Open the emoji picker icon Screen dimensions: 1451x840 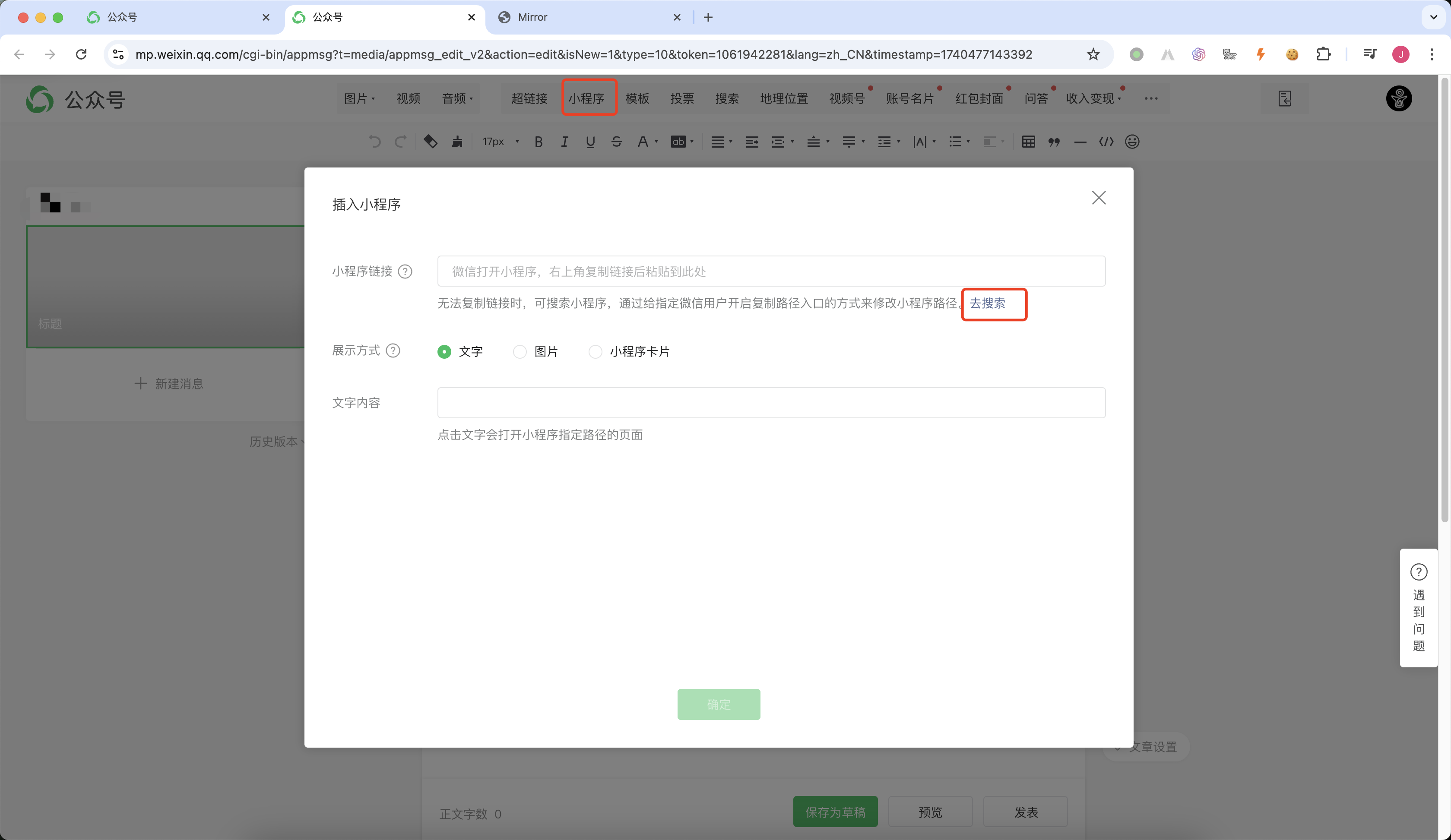point(1132,142)
